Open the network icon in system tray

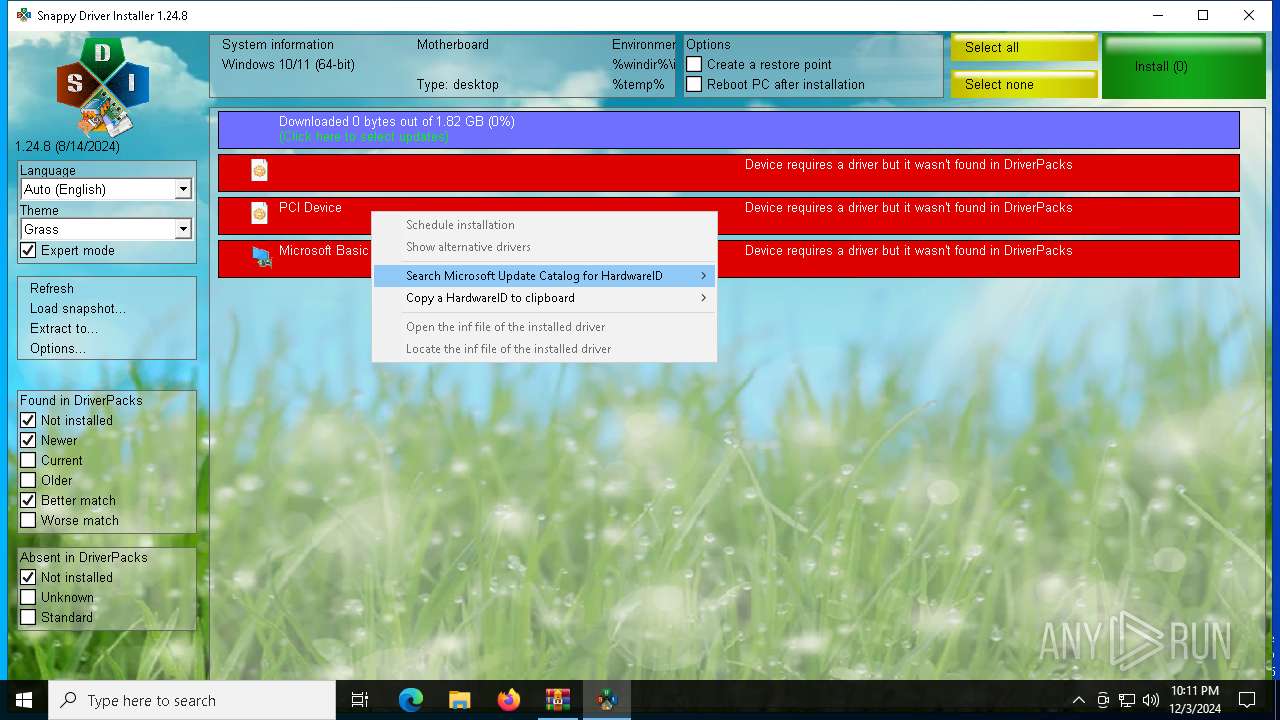[1127, 700]
